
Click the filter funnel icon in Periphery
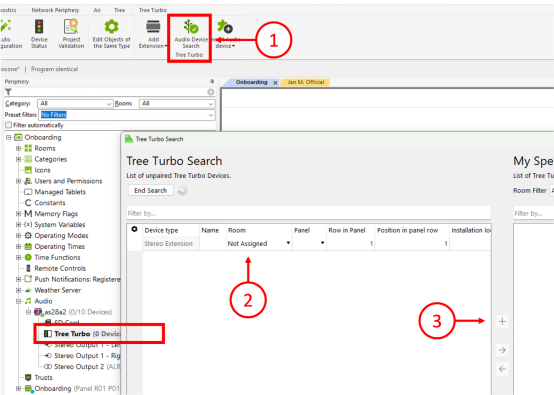(x=8, y=92)
